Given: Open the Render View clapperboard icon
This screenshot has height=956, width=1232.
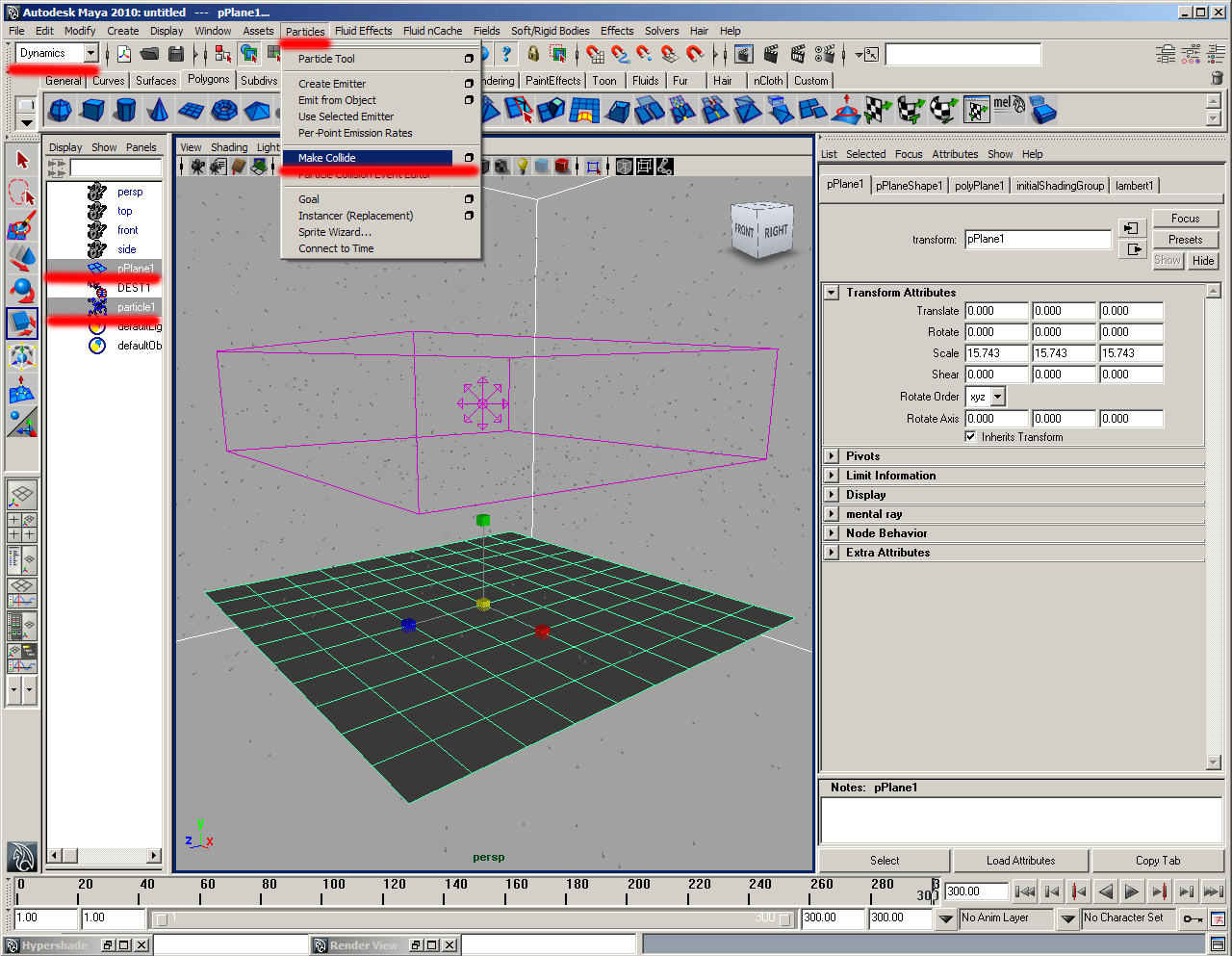Looking at the screenshot, I should coord(743,54).
